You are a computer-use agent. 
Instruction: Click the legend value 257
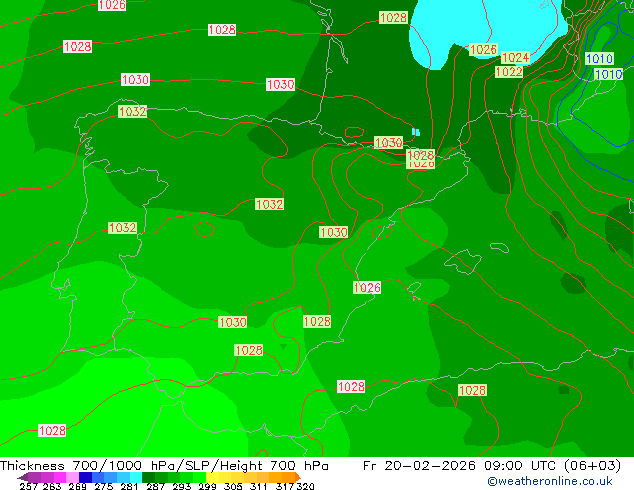tap(28, 486)
